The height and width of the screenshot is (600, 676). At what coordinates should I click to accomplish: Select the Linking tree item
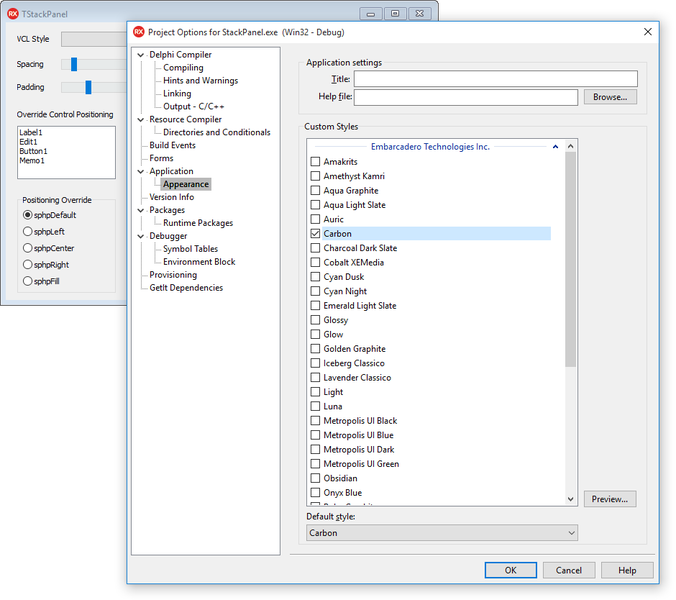tap(177, 94)
